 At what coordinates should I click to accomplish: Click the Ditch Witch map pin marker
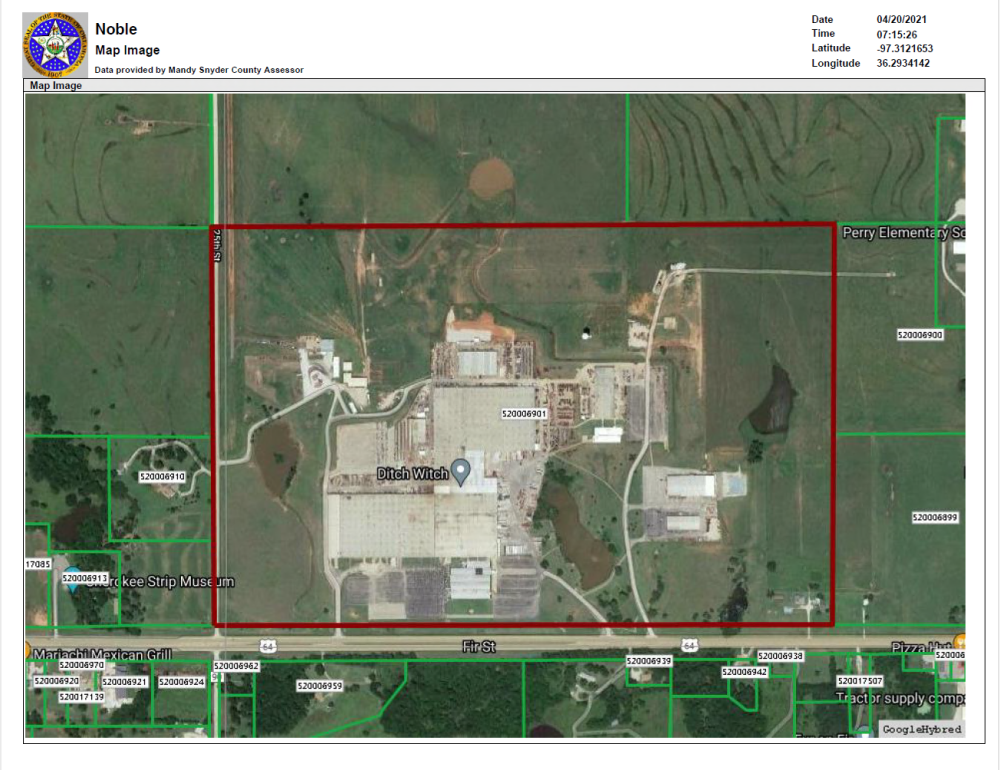[x=461, y=470]
